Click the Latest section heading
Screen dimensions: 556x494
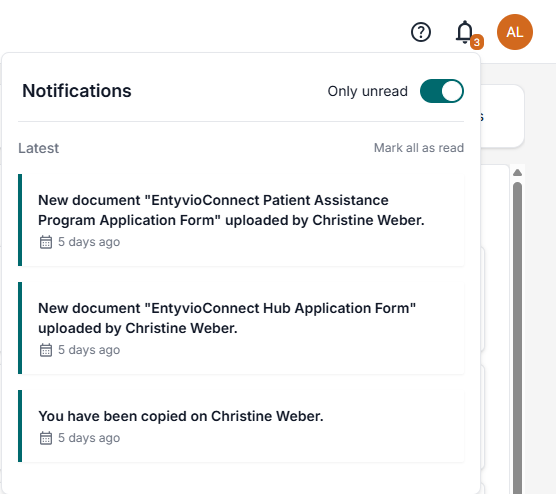[38, 148]
